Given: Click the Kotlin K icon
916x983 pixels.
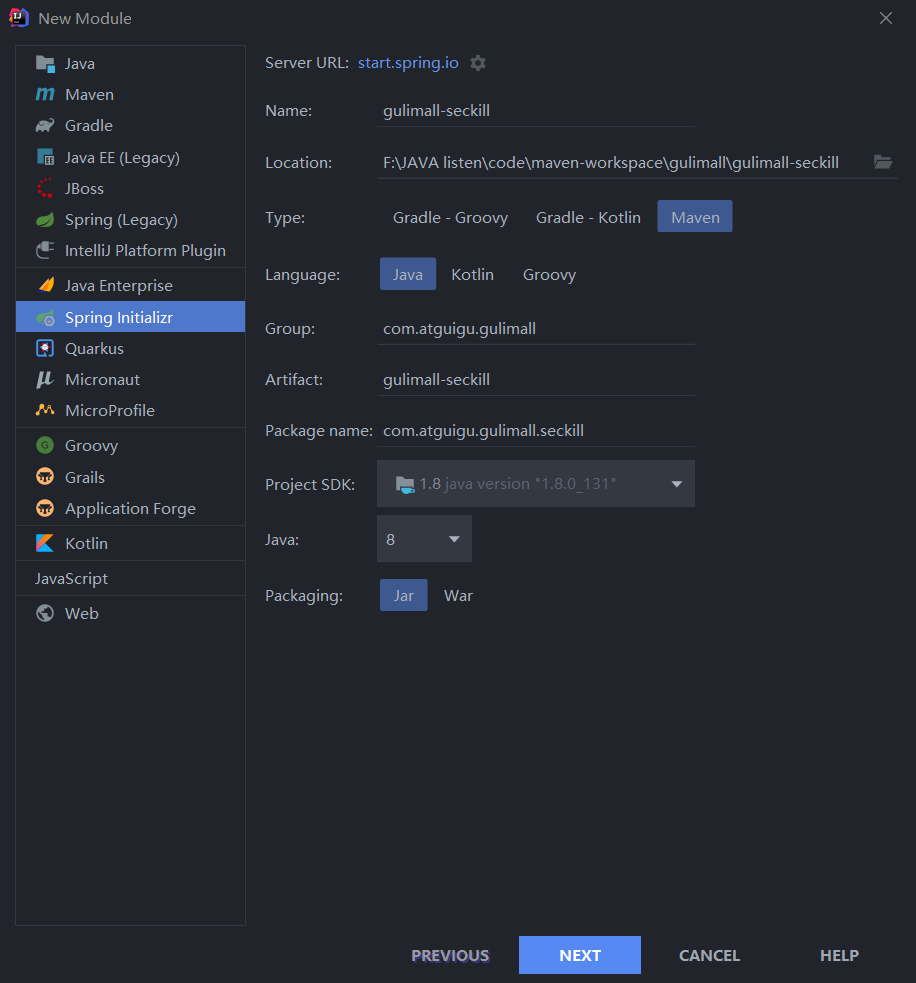Looking at the screenshot, I should (x=45, y=543).
